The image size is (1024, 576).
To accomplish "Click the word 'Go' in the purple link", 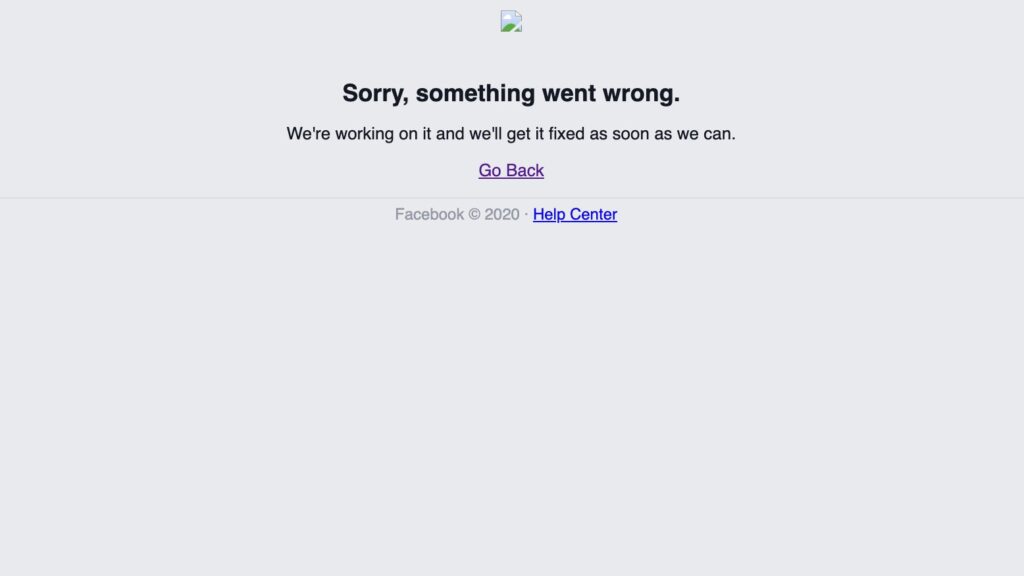I will 489,170.
